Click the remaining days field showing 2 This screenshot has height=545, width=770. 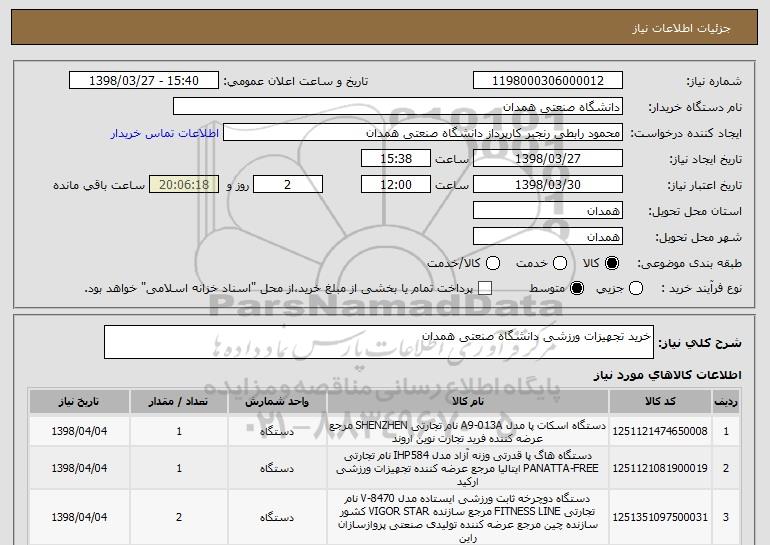288,185
